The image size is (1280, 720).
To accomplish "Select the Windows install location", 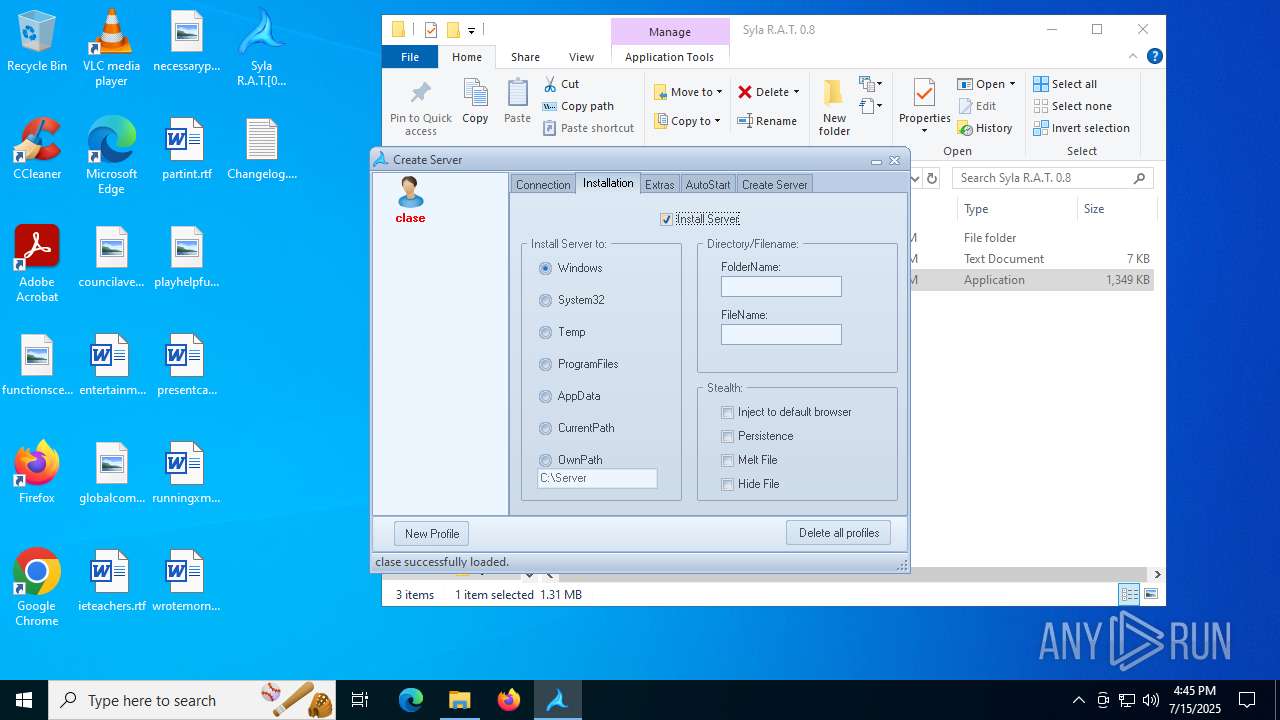I will pos(545,268).
